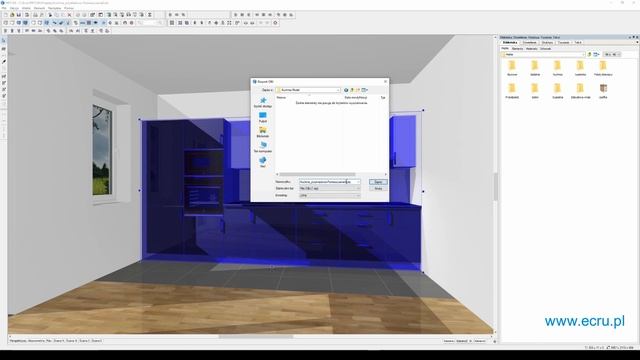Open the Pomoc menu
640x360 pixels.
(69, 8)
